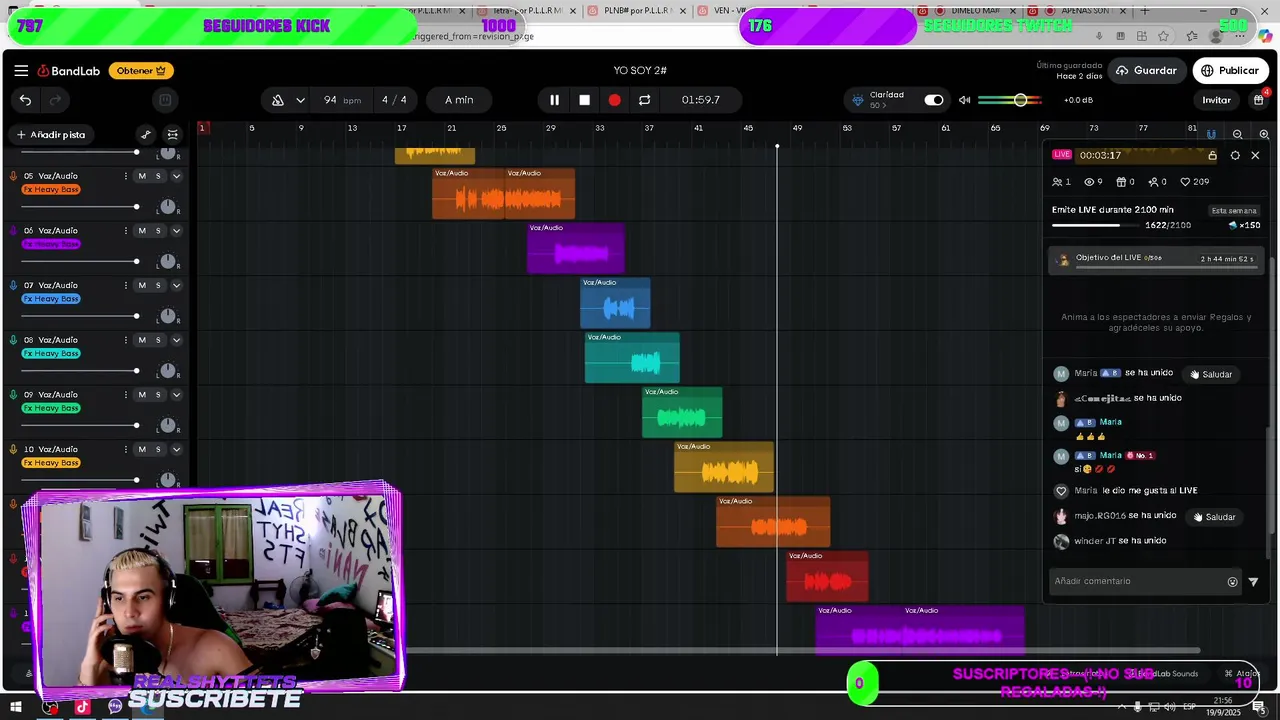Click Saludar next to María
This screenshot has height=720, width=1280.
click(x=1211, y=375)
